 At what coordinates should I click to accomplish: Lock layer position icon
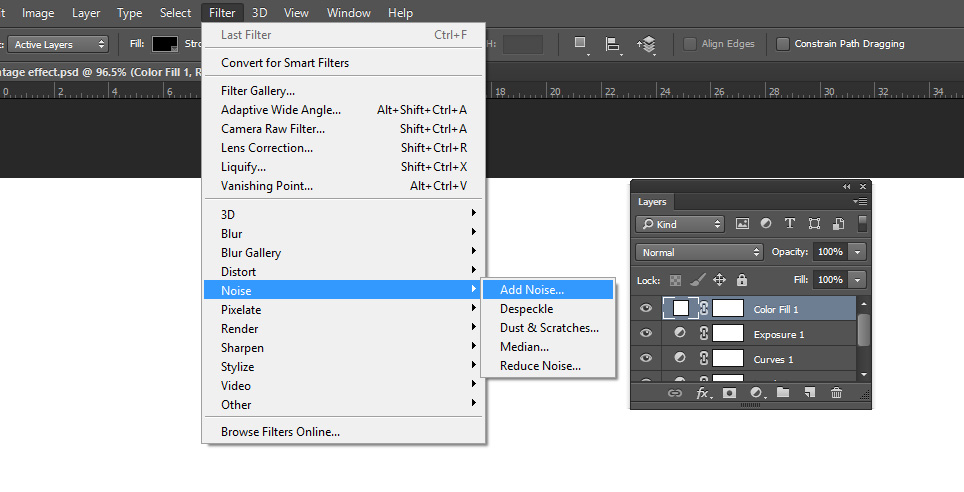719,280
